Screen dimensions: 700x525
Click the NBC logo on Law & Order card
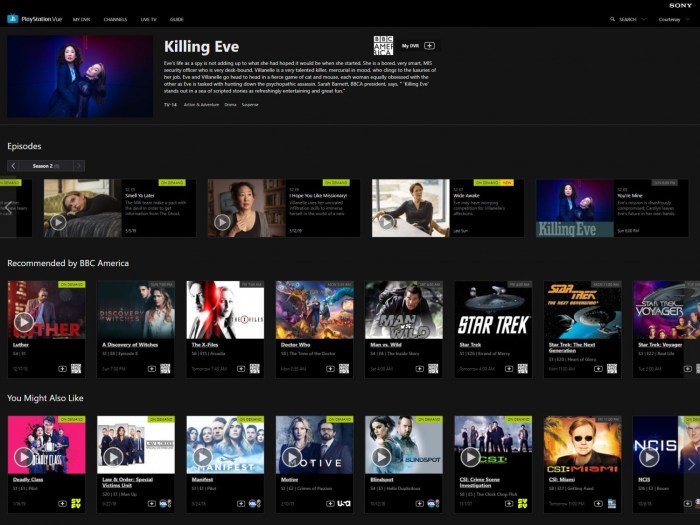tap(165, 504)
